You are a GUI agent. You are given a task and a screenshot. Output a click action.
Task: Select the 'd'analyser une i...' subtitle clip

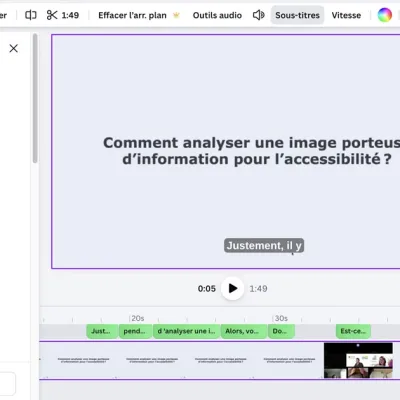coord(186,331)
